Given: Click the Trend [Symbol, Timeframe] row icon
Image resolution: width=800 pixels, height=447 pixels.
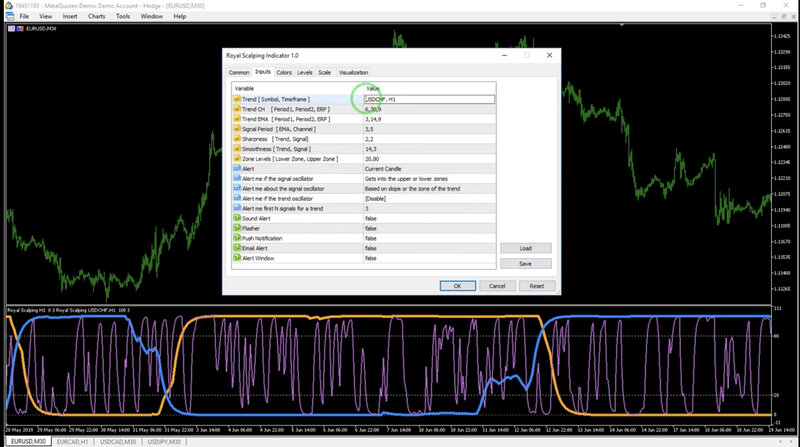Looking at the screenshot, I should click(x=237, y=99).
